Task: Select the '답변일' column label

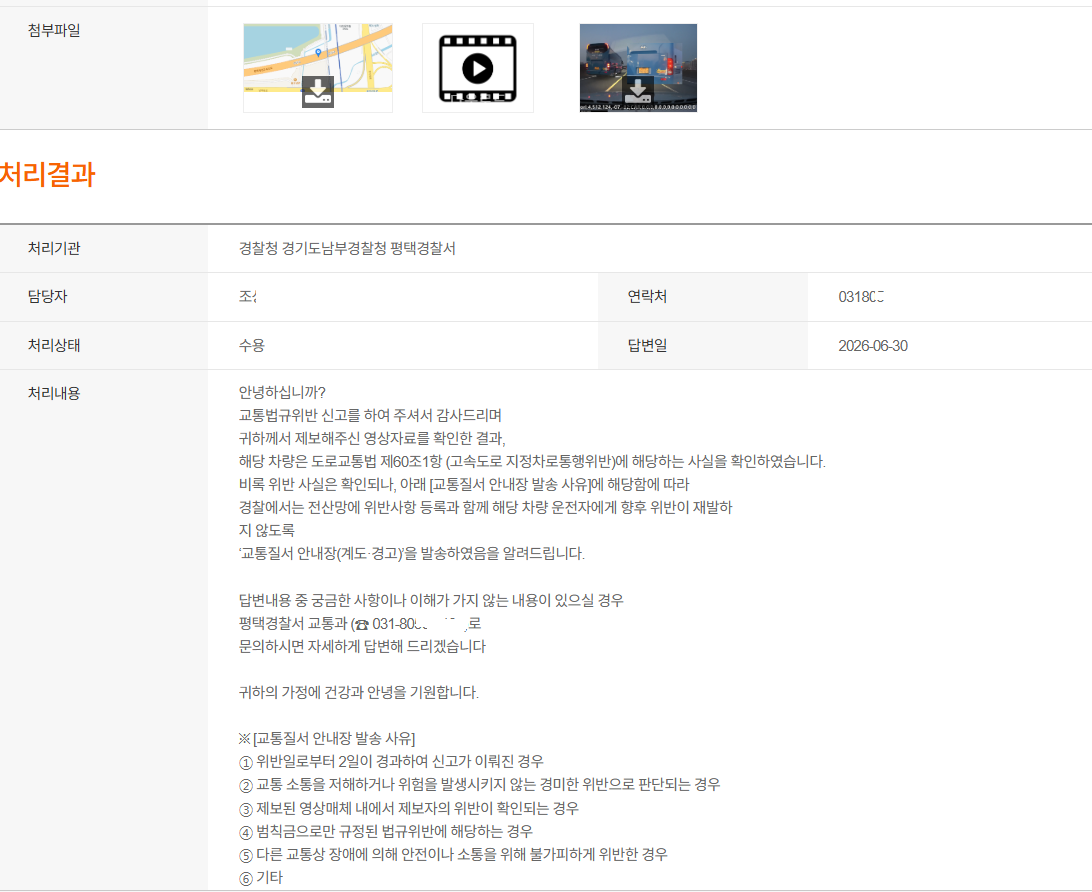Action: 648,345
